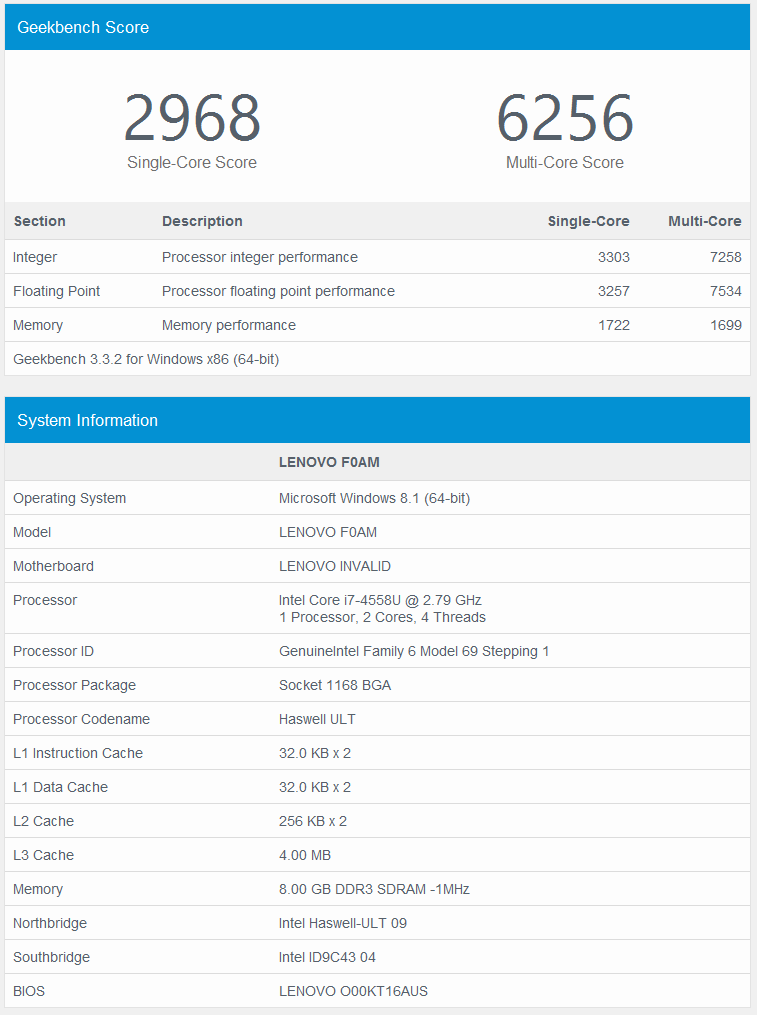Screen dimensions: 757x1015
Task: Click the LENOVO O00KT16AUS BIOS value
Action: click(353, 991)
